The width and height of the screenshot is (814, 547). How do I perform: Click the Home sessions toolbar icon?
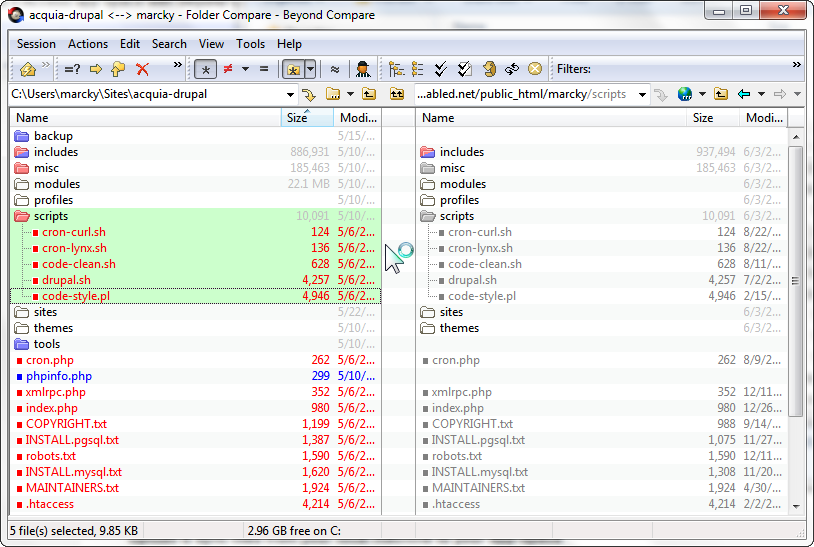tap(28, 69)
